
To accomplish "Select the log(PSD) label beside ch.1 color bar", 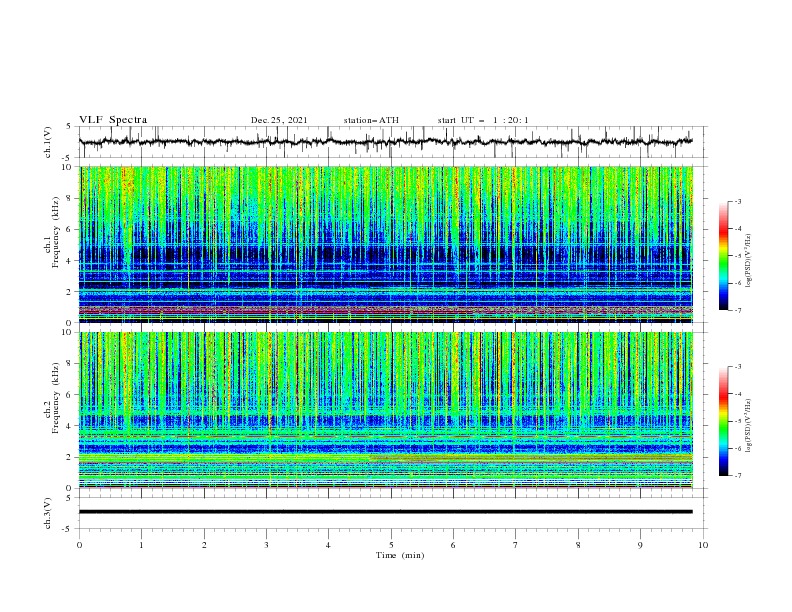I will pos(750,261).
